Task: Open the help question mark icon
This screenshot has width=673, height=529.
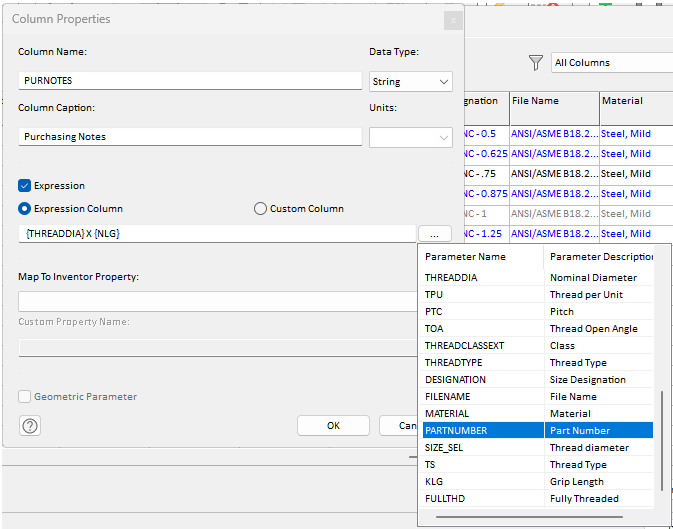Action: [x=30, y=426]
